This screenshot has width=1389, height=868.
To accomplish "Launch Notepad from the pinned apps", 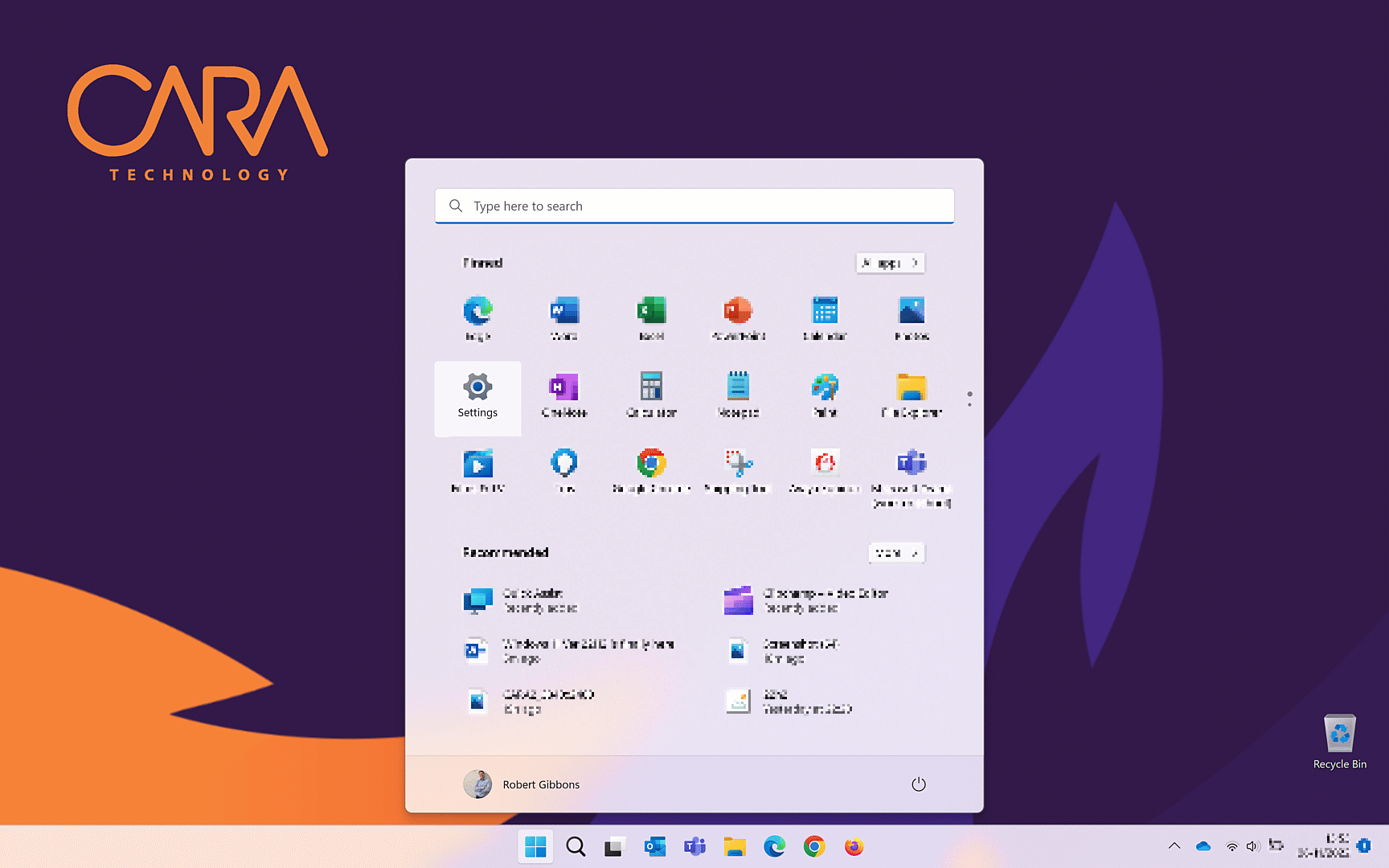I will (x=738, y=395).
